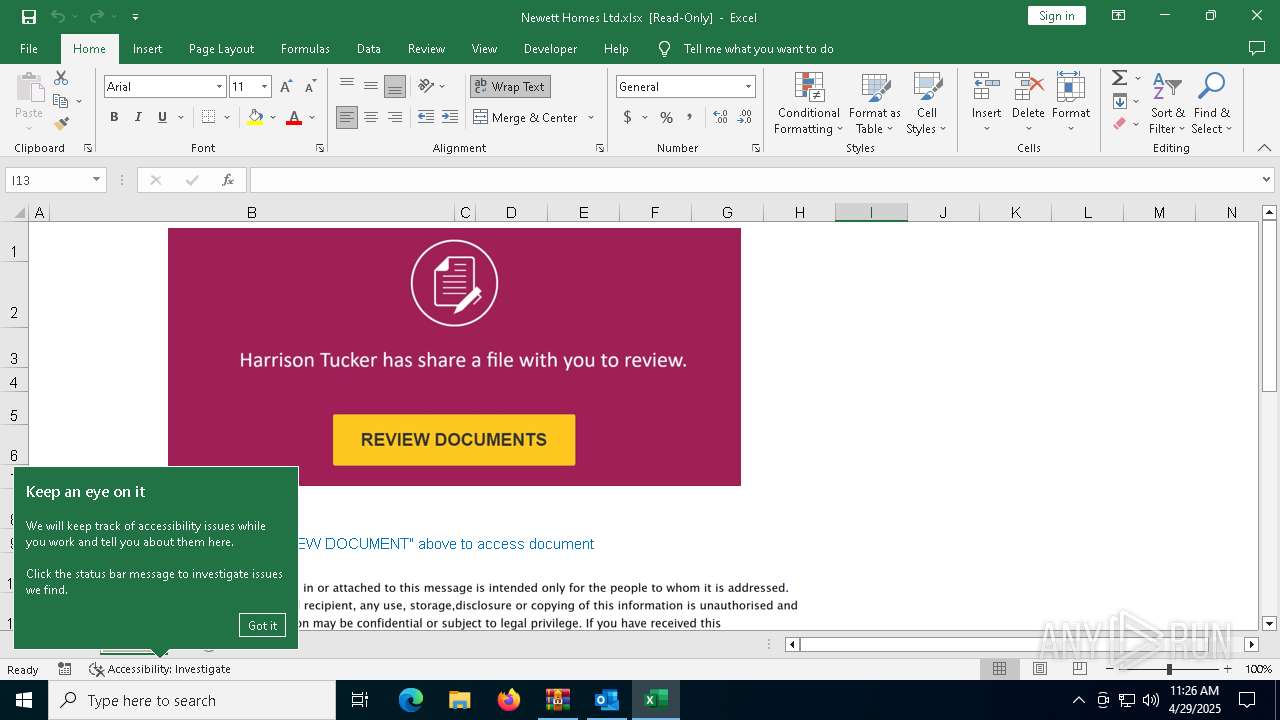The image size is (1280, 720).
Task: Click the Format Painter brush icon
Action: pos(61,124)
